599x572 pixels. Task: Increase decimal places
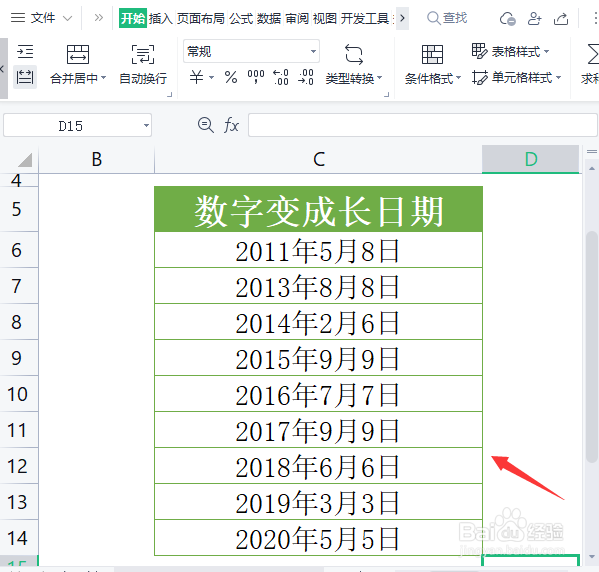(281, 77)
